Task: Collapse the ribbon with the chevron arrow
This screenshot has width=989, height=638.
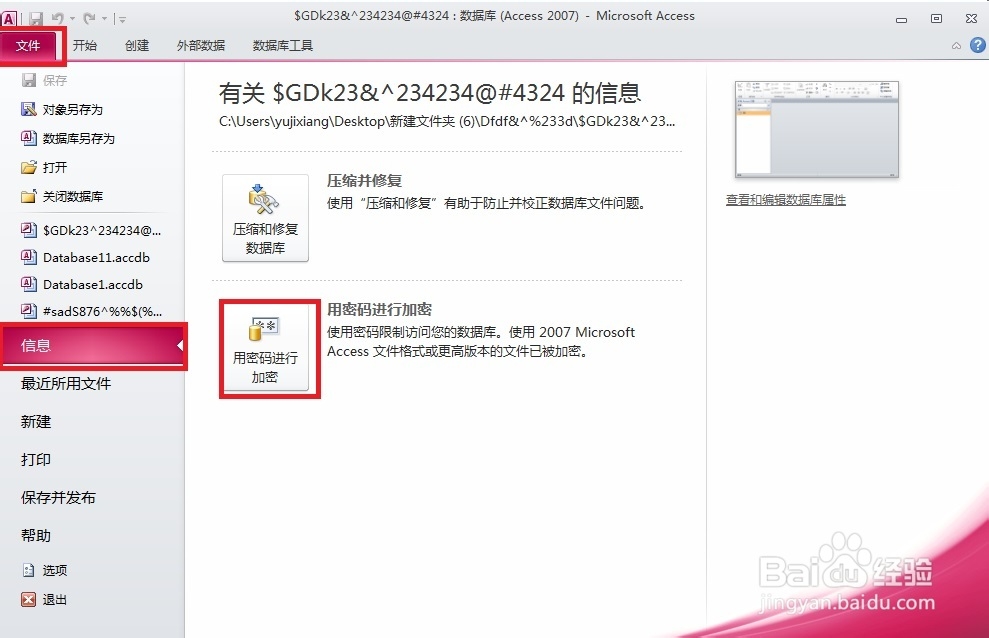Action: (956, 45)
